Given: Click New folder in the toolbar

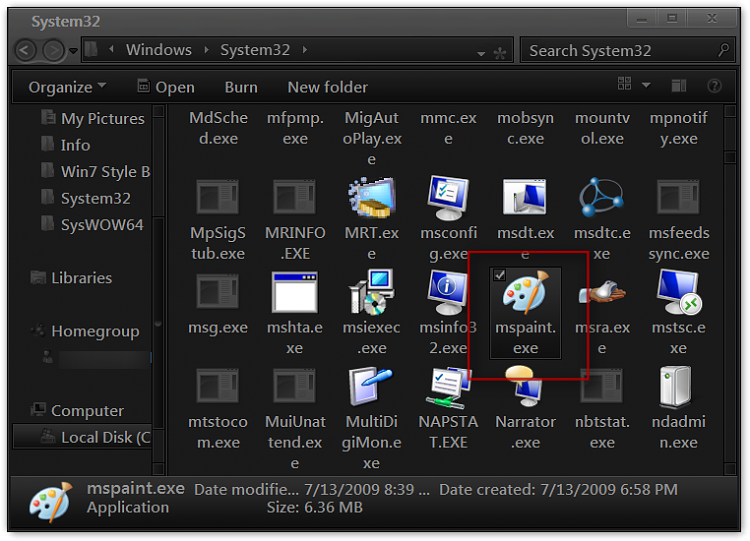Looking at the screenshot, I should 328,87.
